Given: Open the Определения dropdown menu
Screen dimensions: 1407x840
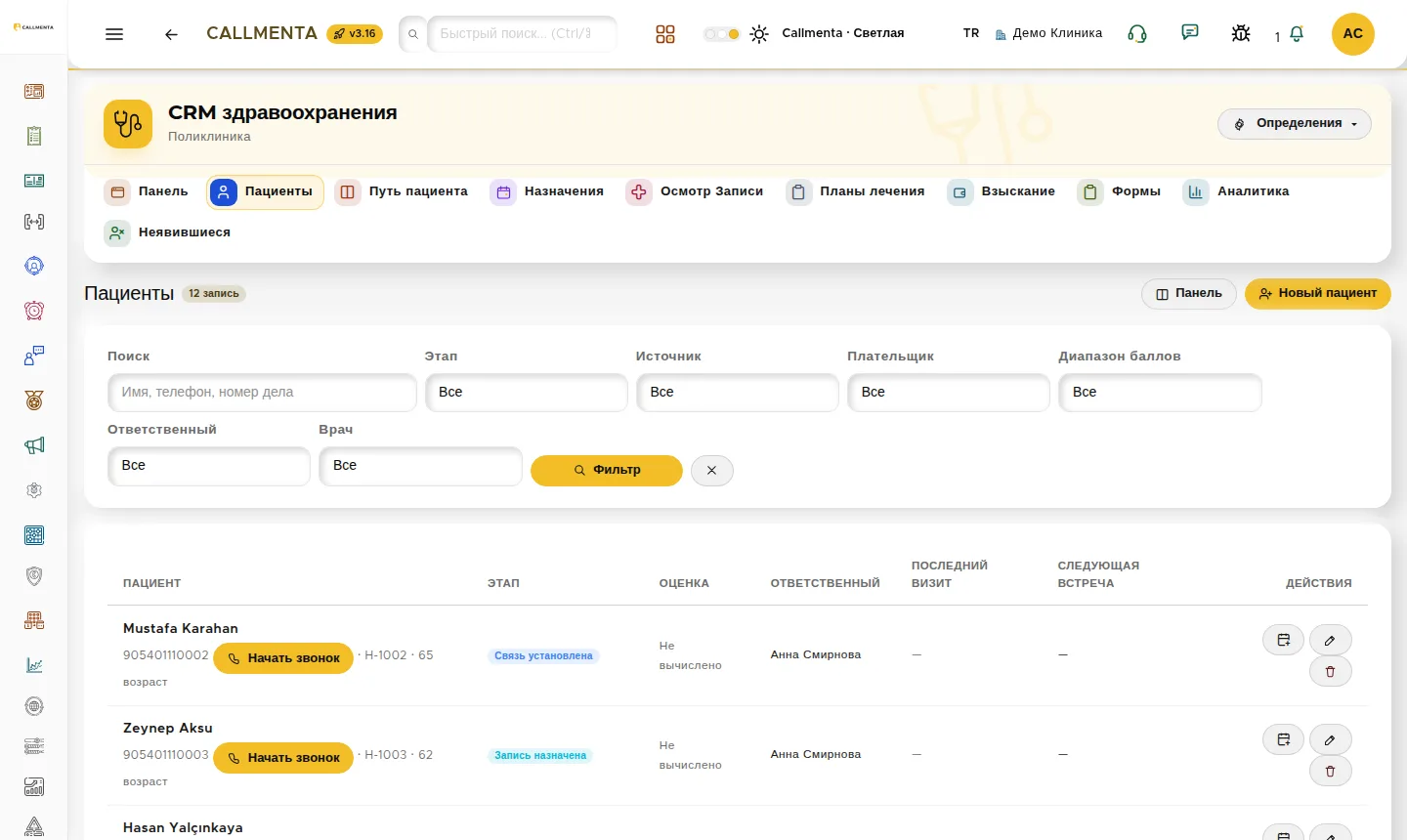Looking at the screenshot, I should point(1295,124).
